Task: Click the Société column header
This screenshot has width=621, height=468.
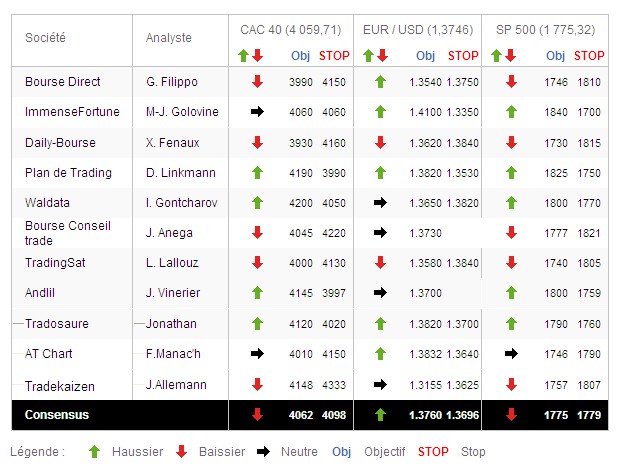Action: tap(45, 38)
